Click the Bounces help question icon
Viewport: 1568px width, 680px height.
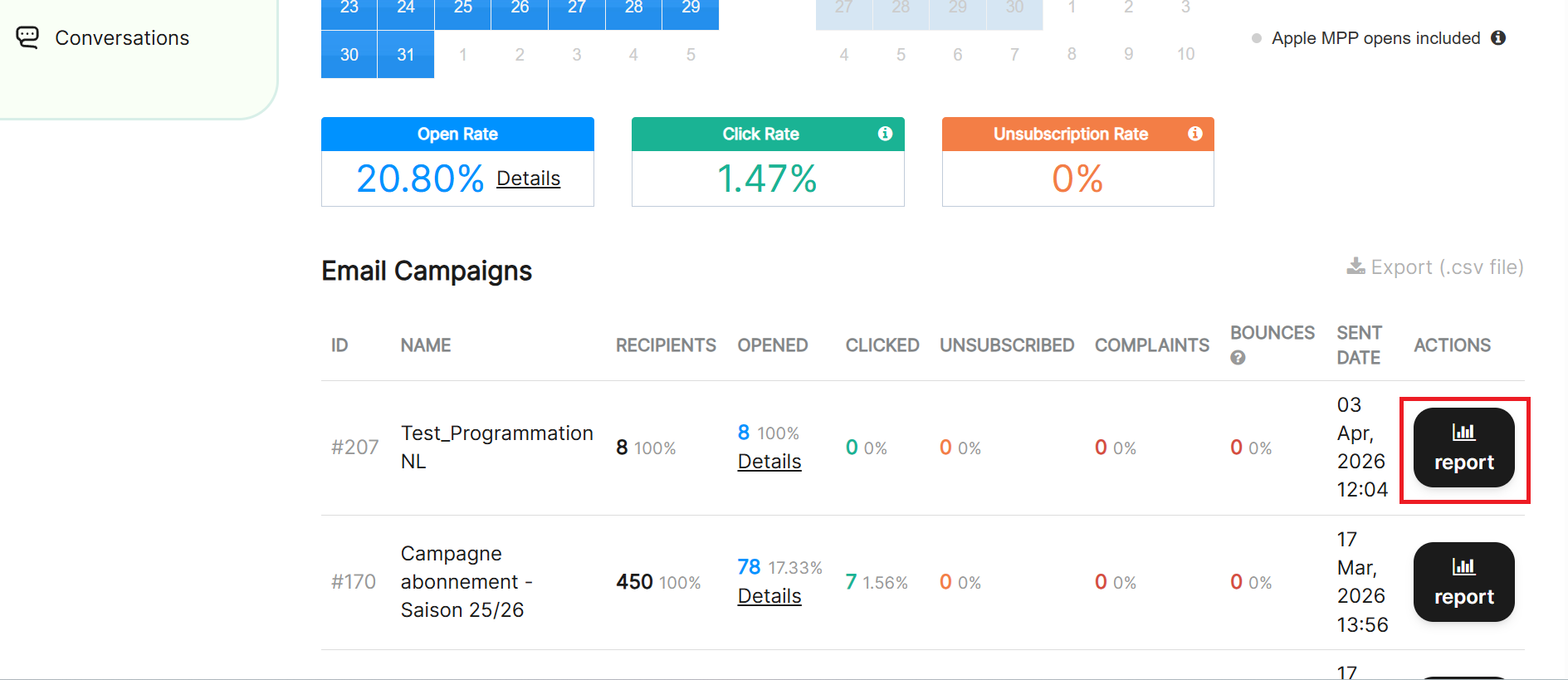(1238, 358)
